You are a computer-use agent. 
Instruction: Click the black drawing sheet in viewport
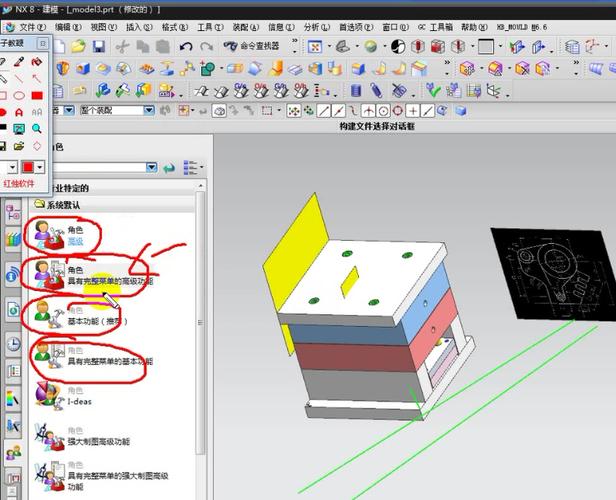555,274
